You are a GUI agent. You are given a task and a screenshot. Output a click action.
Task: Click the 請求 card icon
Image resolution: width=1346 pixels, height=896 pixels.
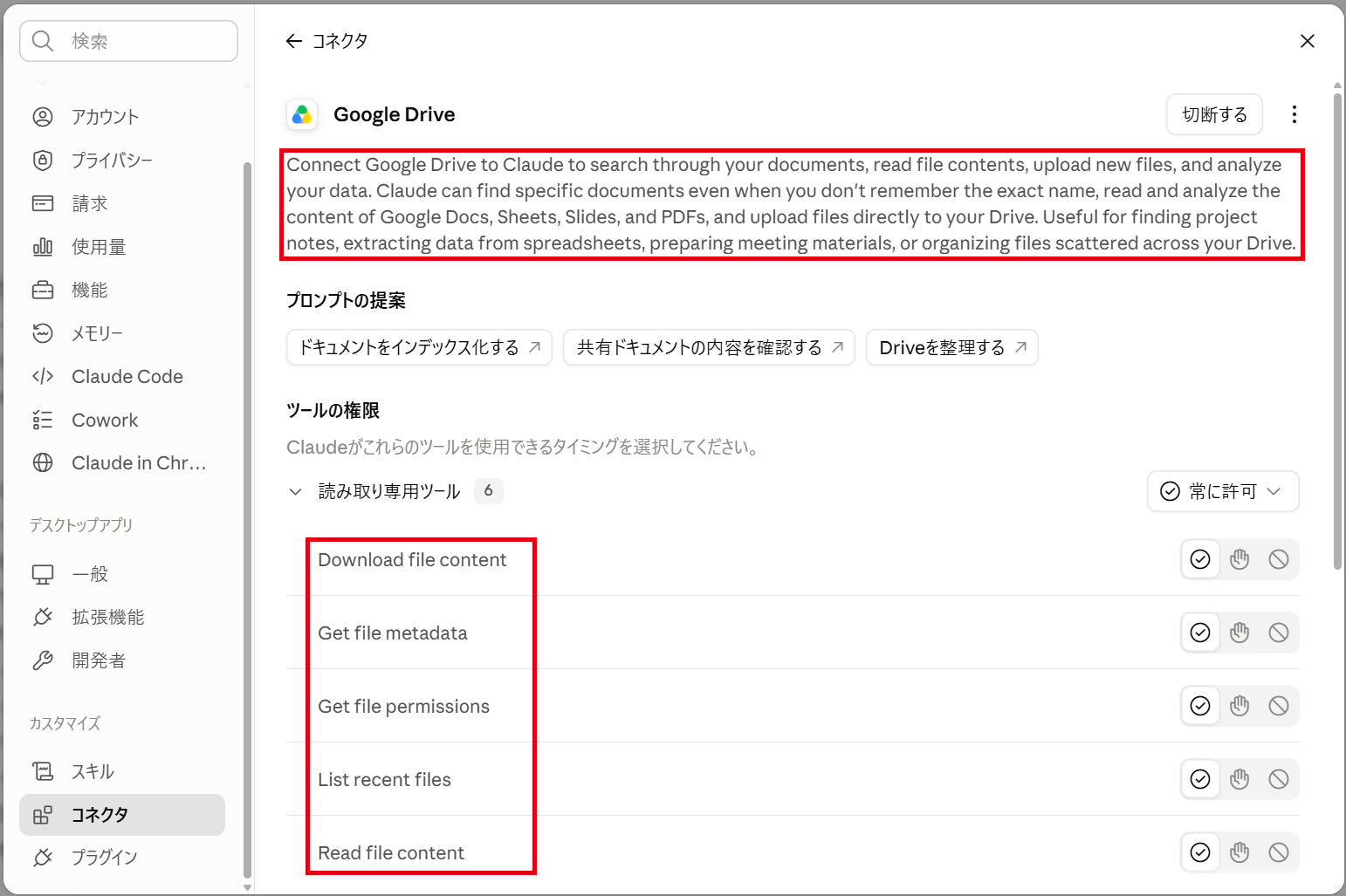click(43, 203)
